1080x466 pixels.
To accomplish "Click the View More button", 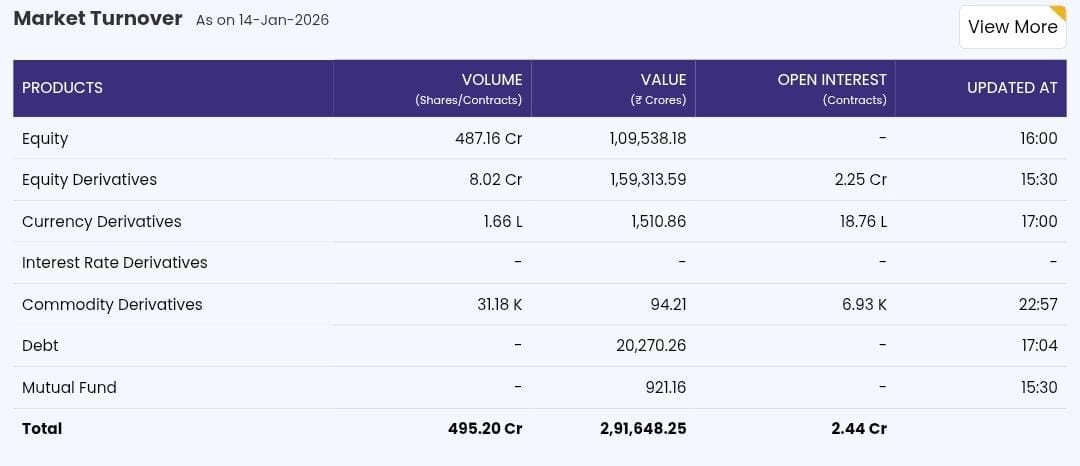I will [1012, 27].
